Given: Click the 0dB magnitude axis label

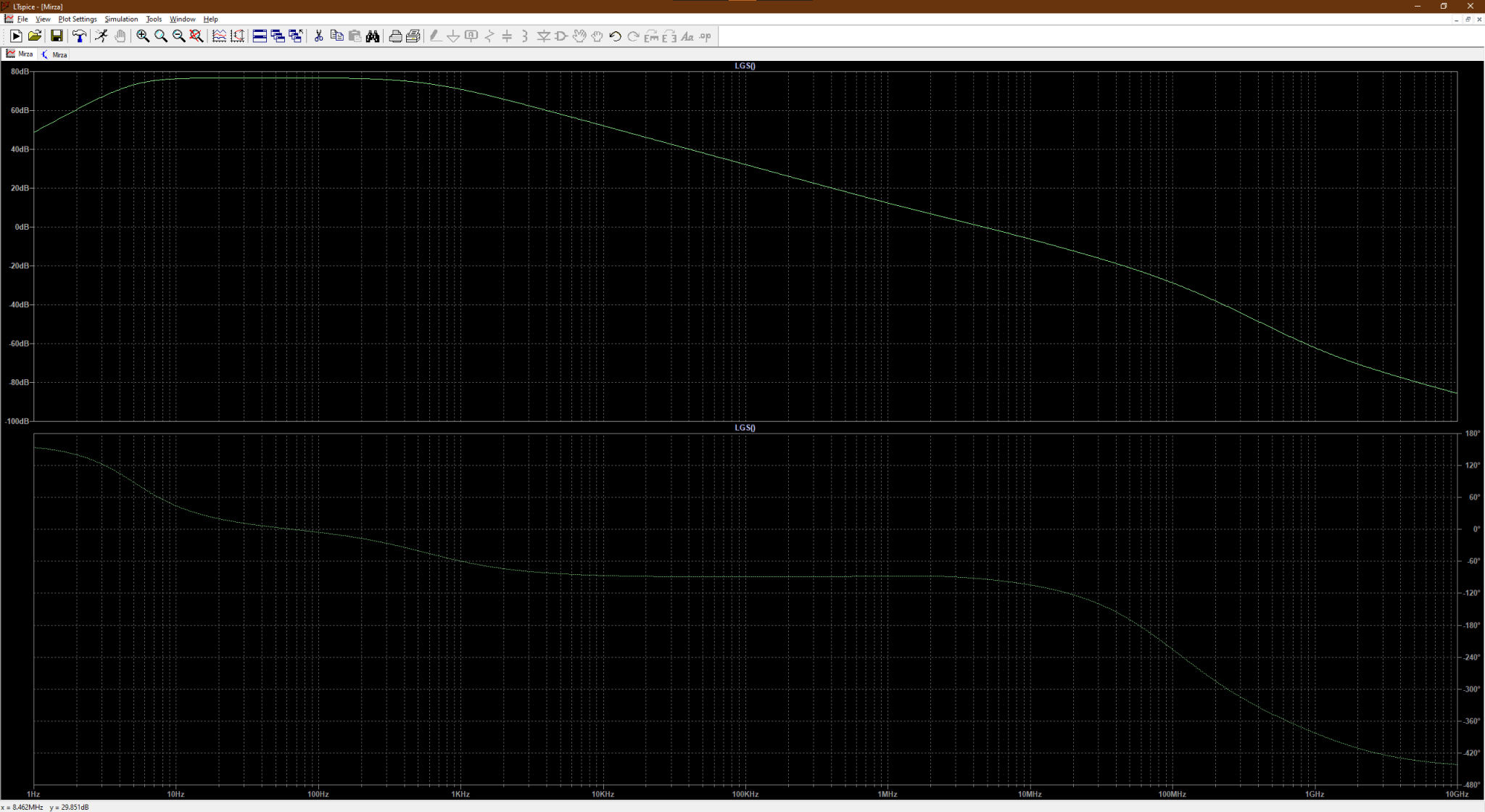Looking at the screenshot, I should [22, 227].
